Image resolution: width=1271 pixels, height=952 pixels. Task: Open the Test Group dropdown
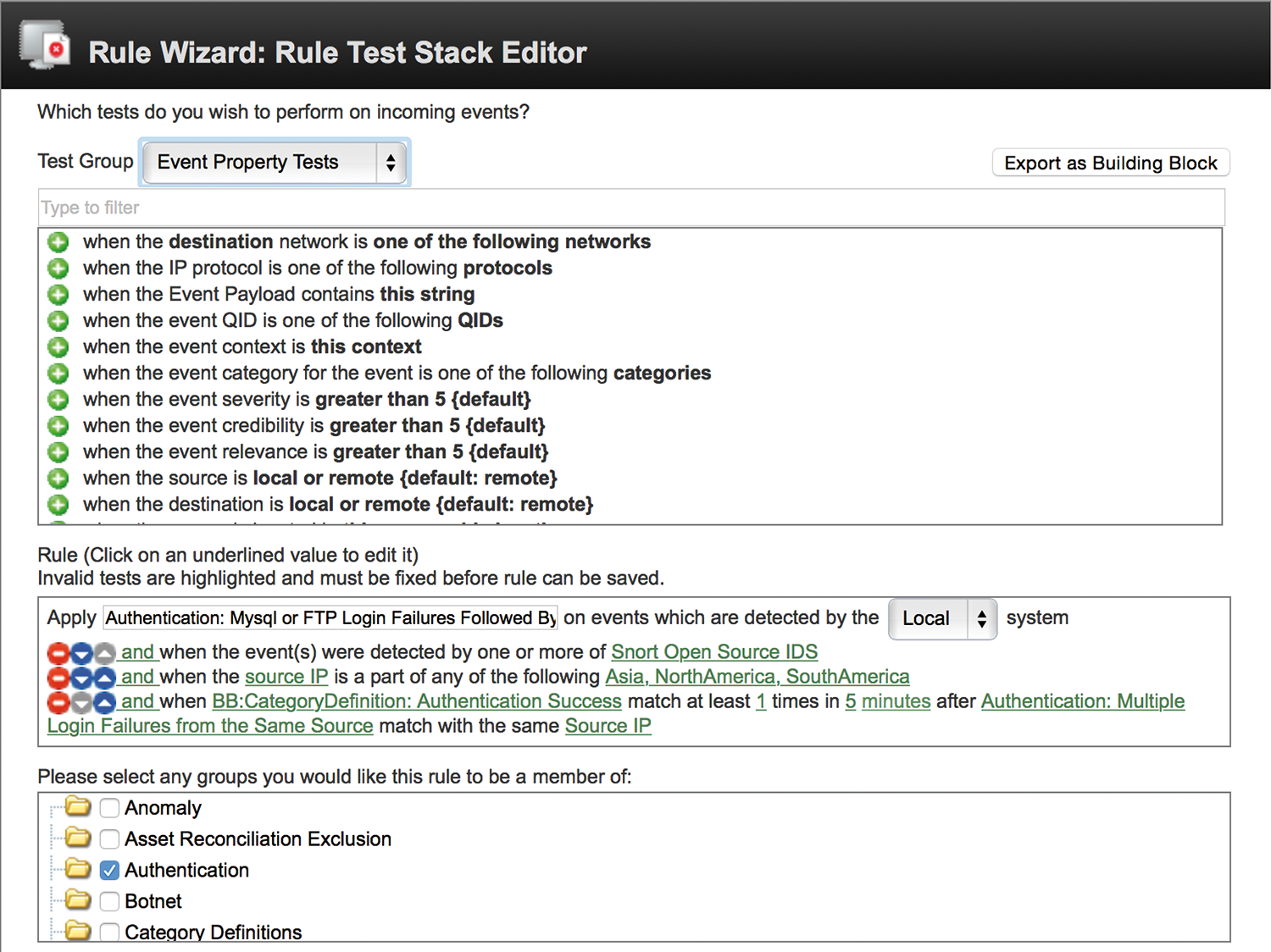point(273,163)
